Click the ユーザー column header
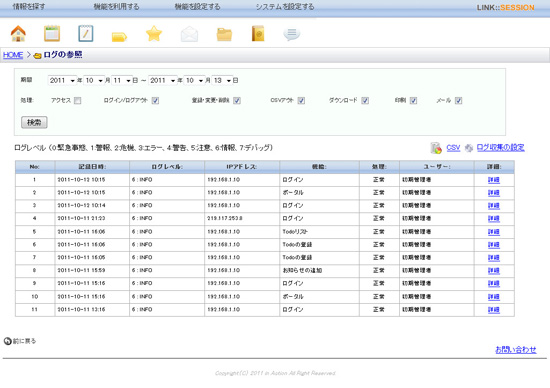Image resolution: width=550 pixels, height=388 pixels. 437,167
